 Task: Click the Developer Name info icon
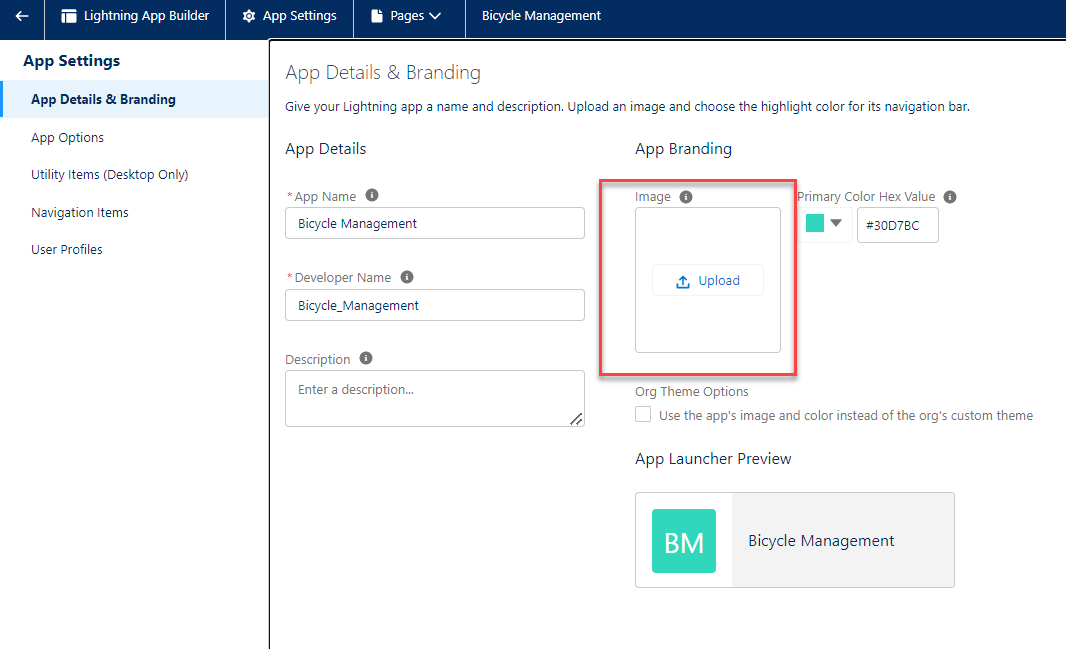coord(407,276)
